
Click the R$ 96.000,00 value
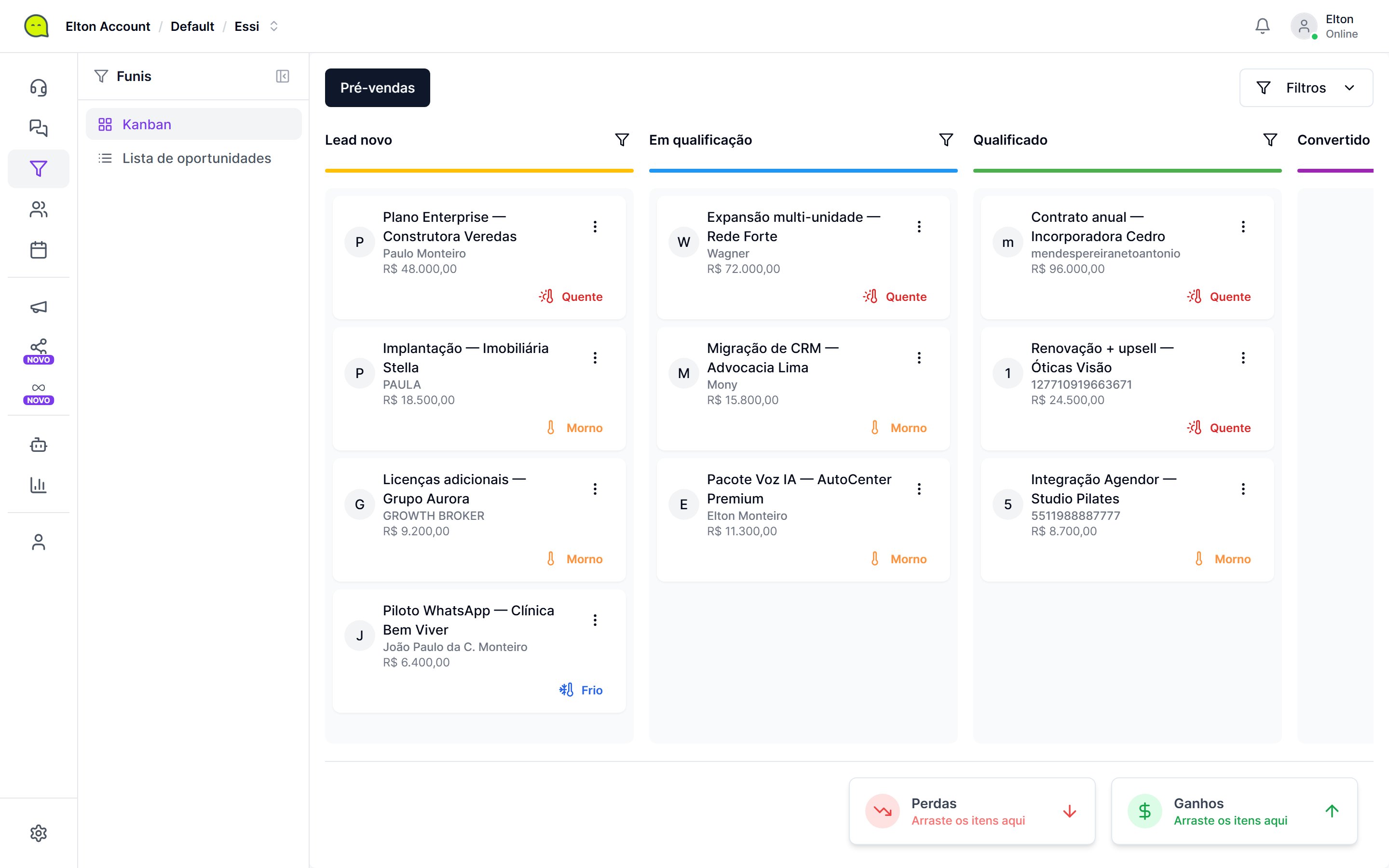pos(1068,269)
